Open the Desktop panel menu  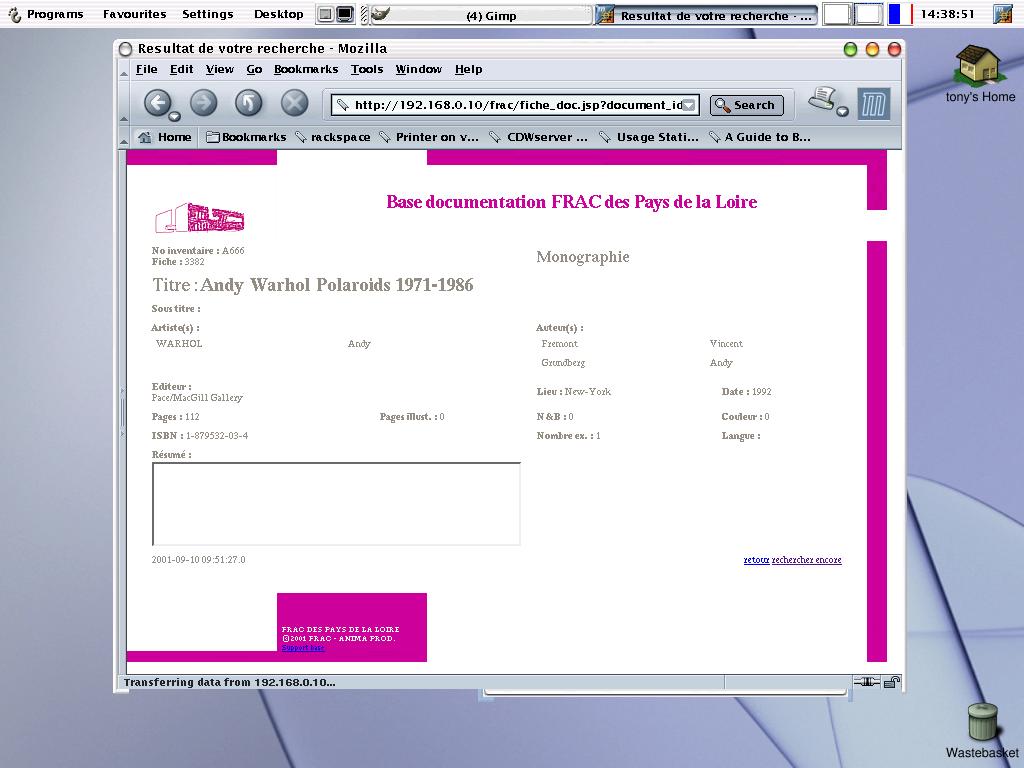pyautogui.click(x=279, y=14)
